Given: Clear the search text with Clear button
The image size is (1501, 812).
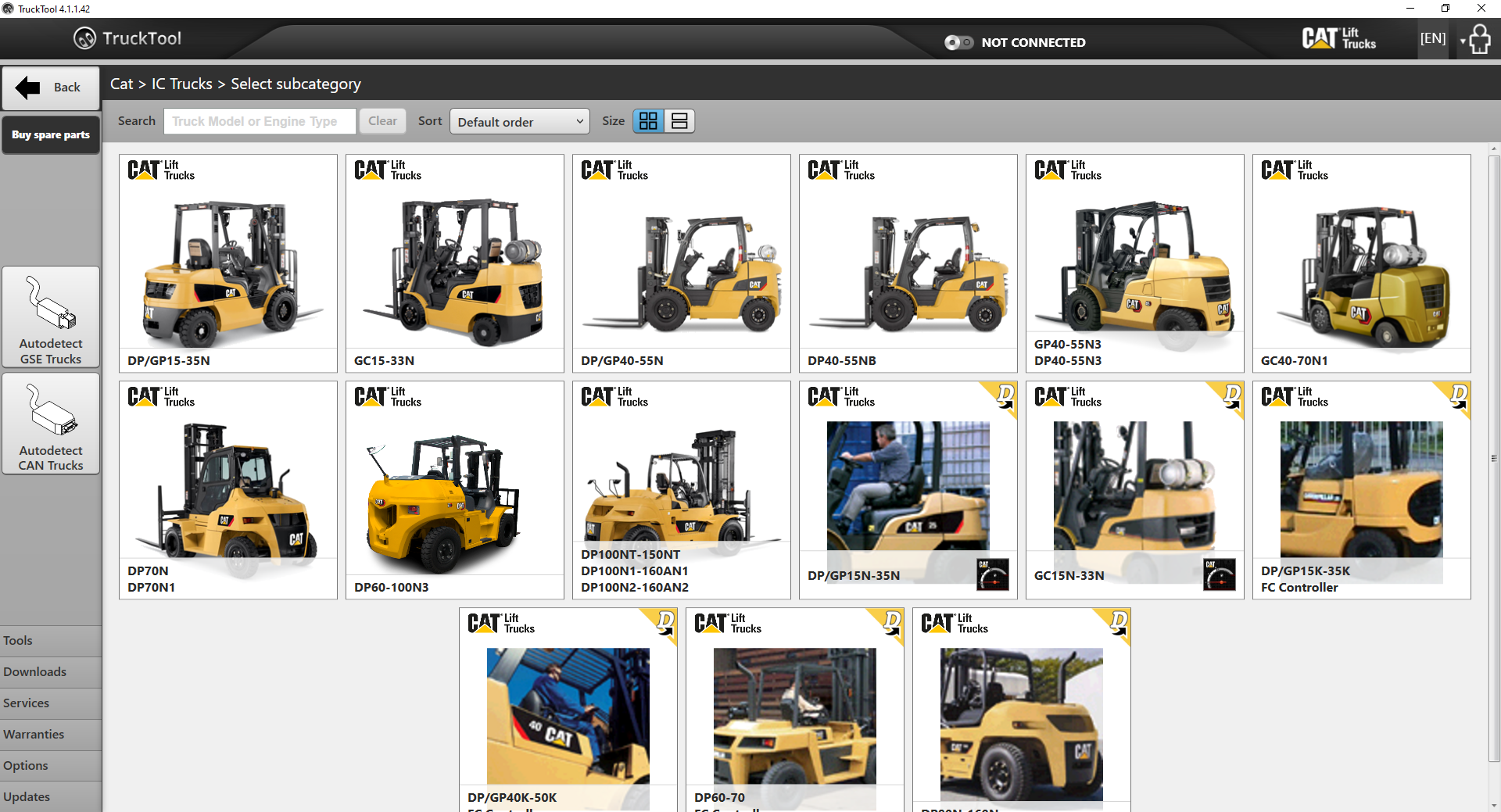Looking at the screenshot, I should point(382,121).
